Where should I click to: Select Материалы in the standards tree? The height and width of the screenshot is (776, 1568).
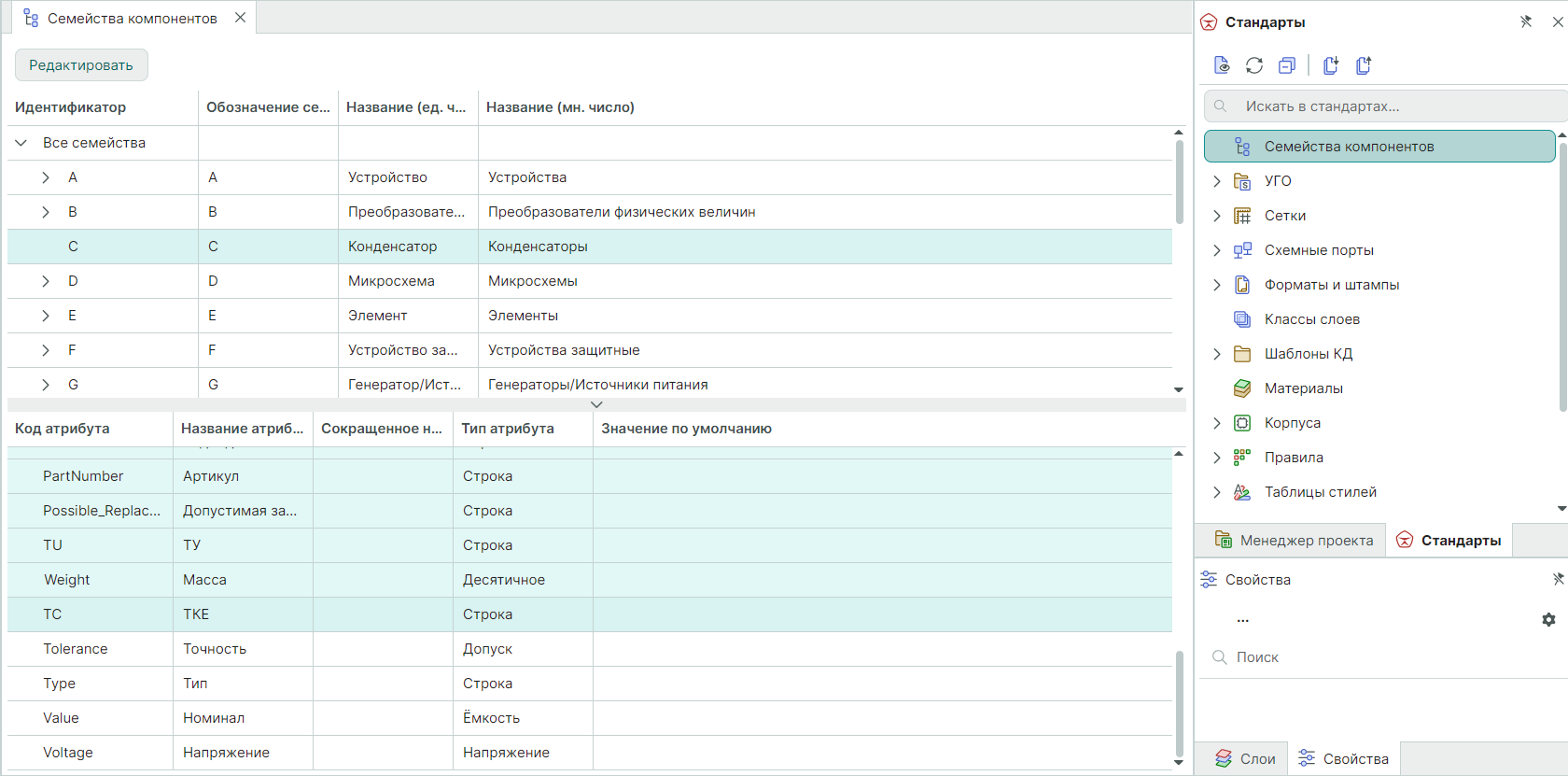pos(1303,388)
